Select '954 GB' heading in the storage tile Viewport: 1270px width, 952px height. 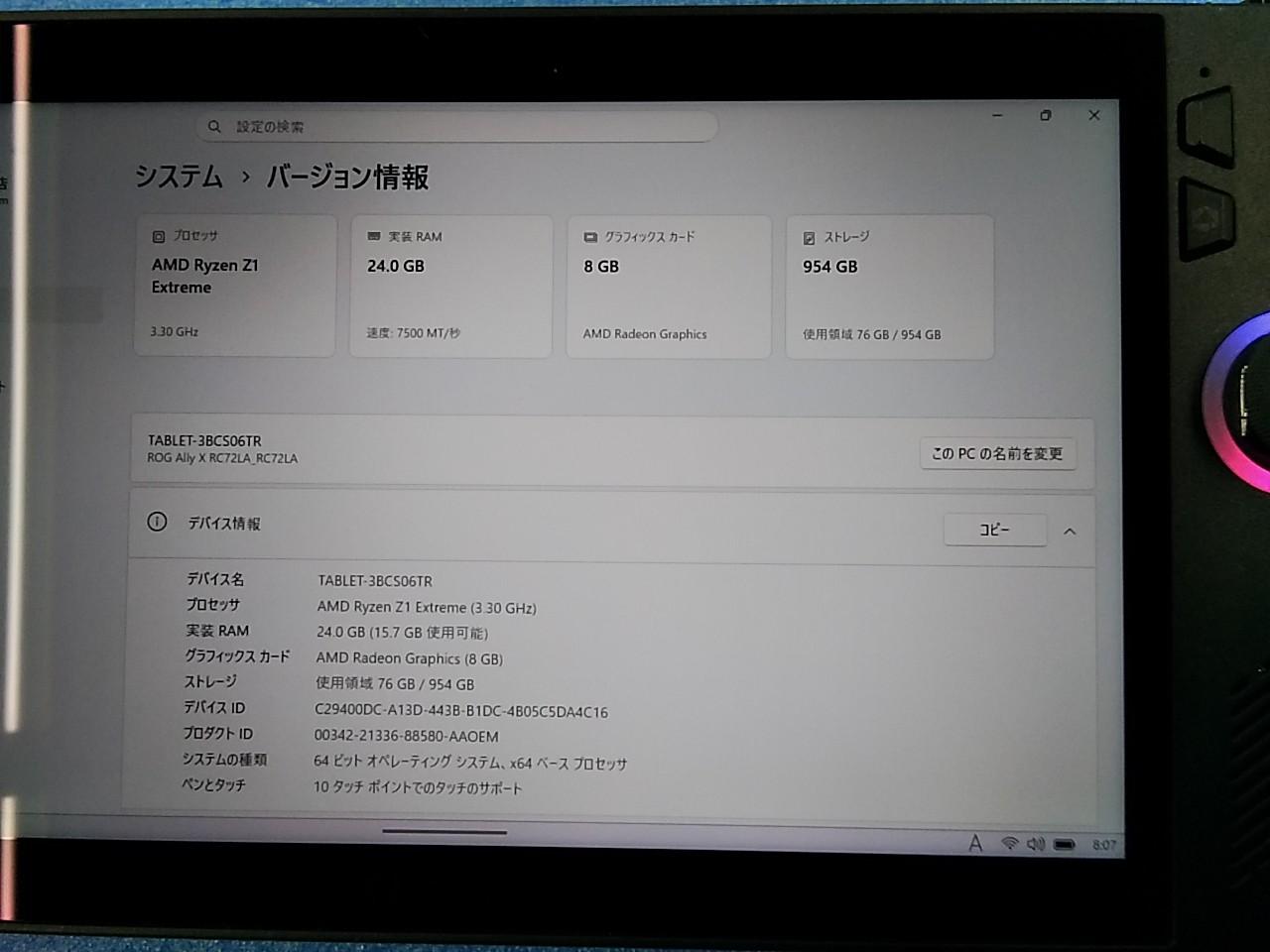[830, 267]
